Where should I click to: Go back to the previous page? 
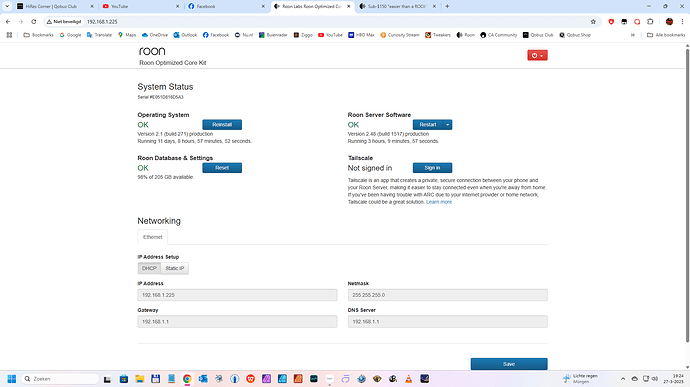click(8, 22)
